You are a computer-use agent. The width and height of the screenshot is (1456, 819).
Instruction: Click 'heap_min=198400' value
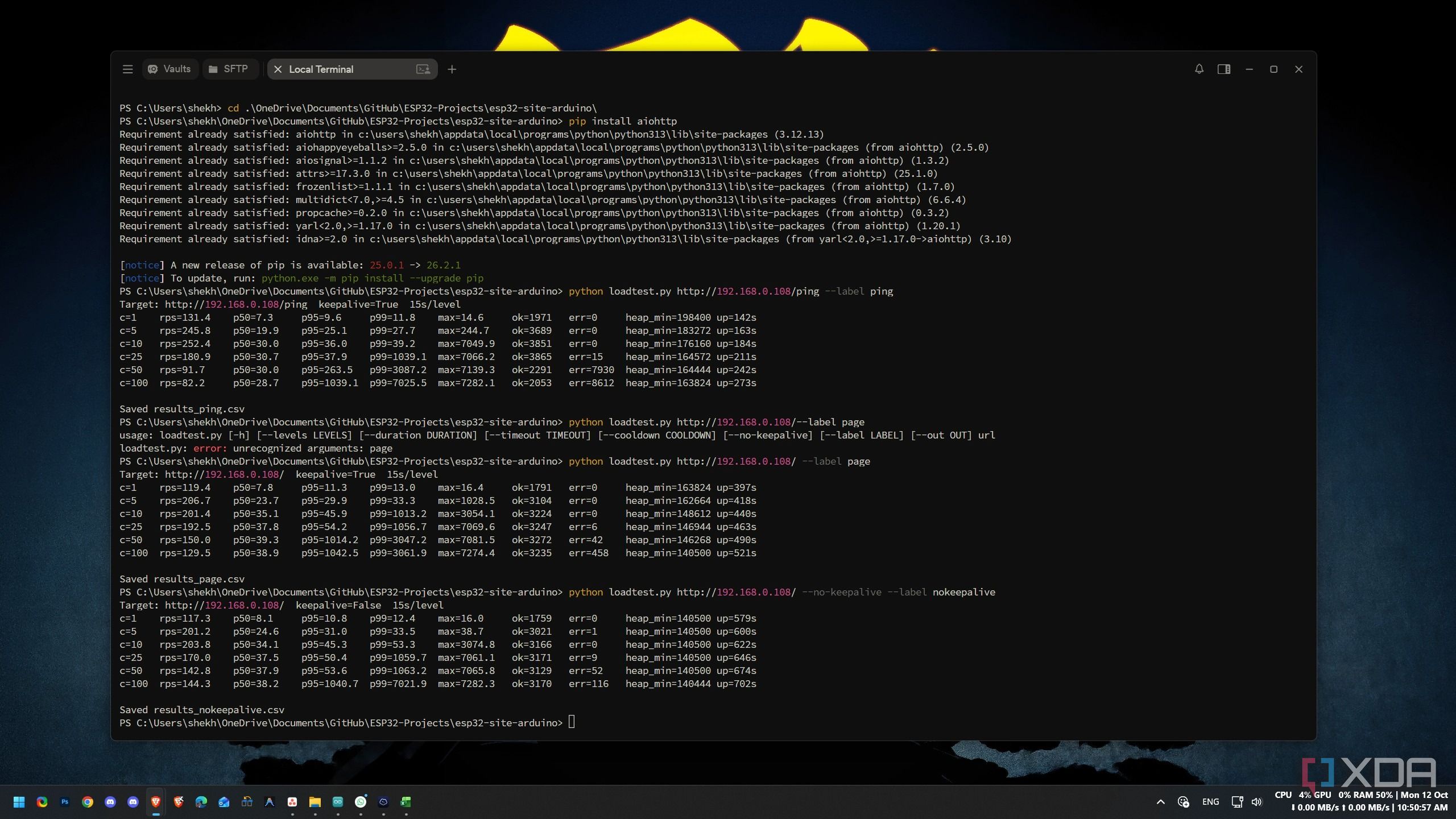click(668, 317)
